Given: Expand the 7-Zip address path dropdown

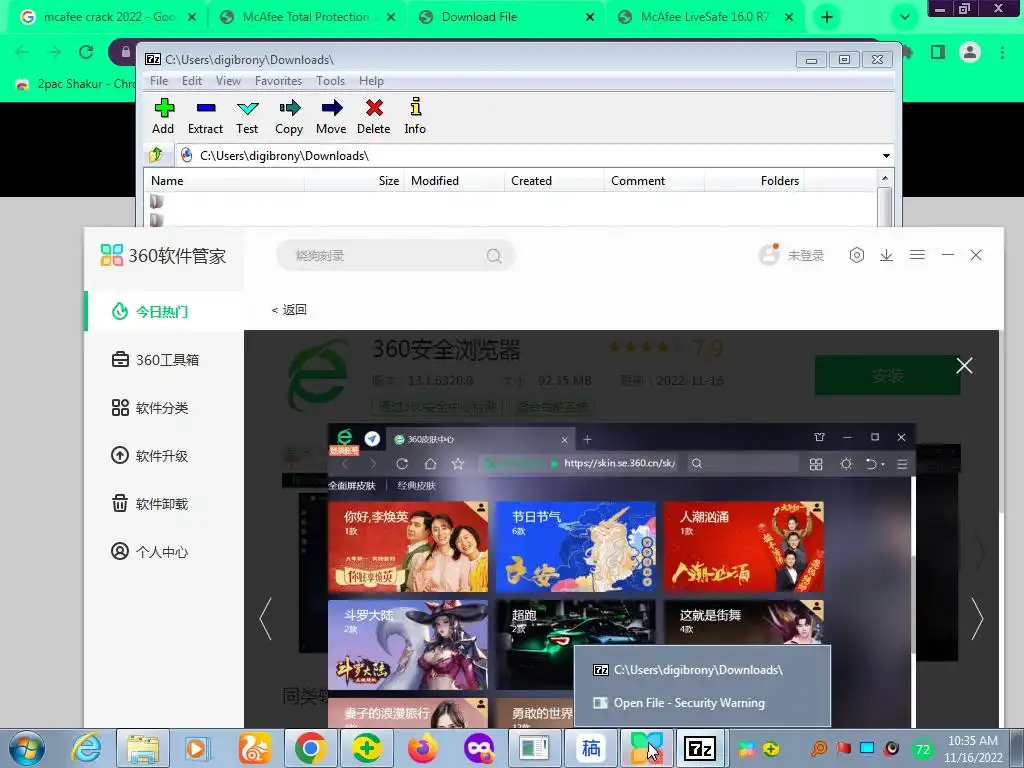Looking at the screenshot, I should coord(886,156).
